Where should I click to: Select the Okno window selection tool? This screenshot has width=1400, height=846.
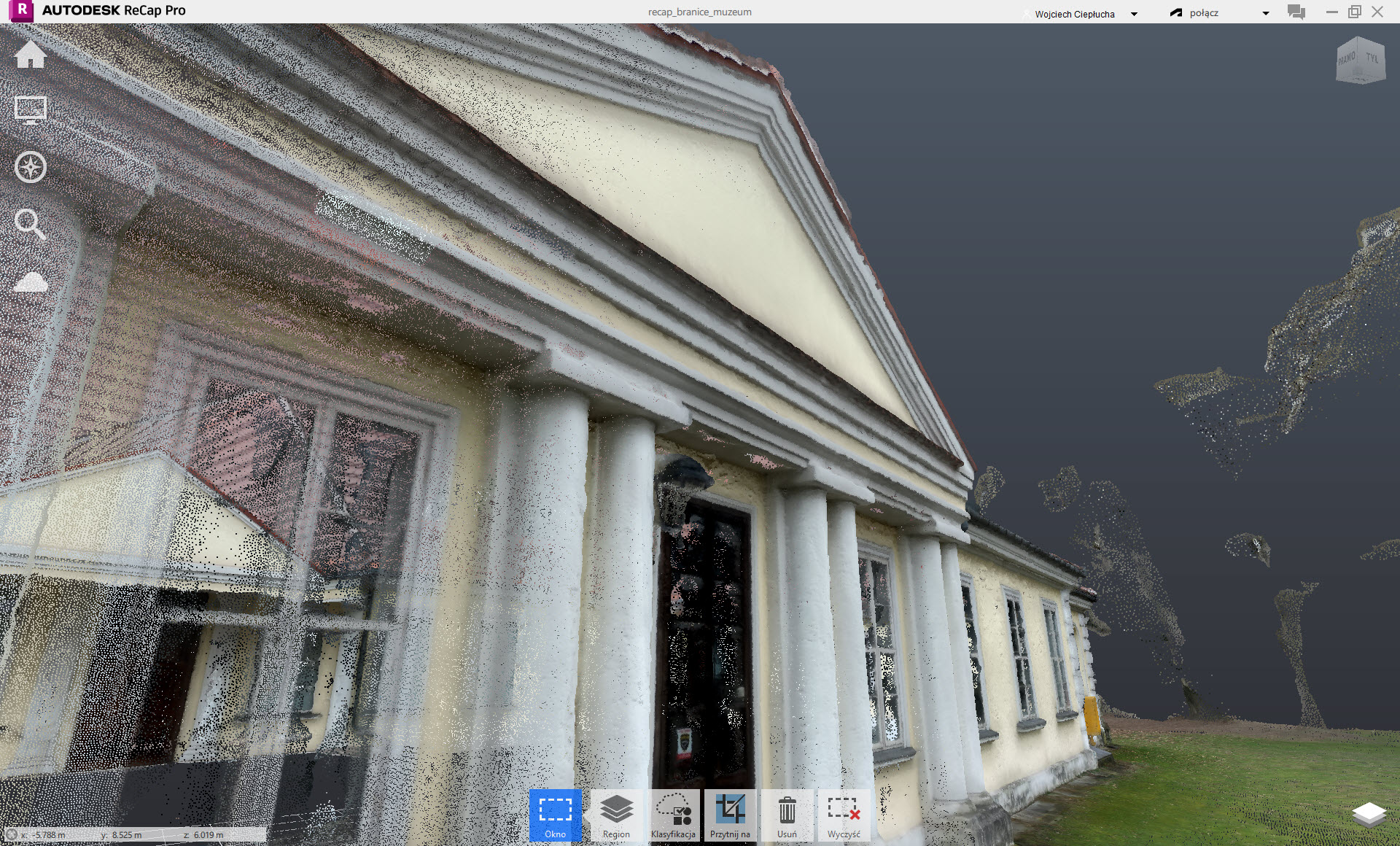pos(555,815)
